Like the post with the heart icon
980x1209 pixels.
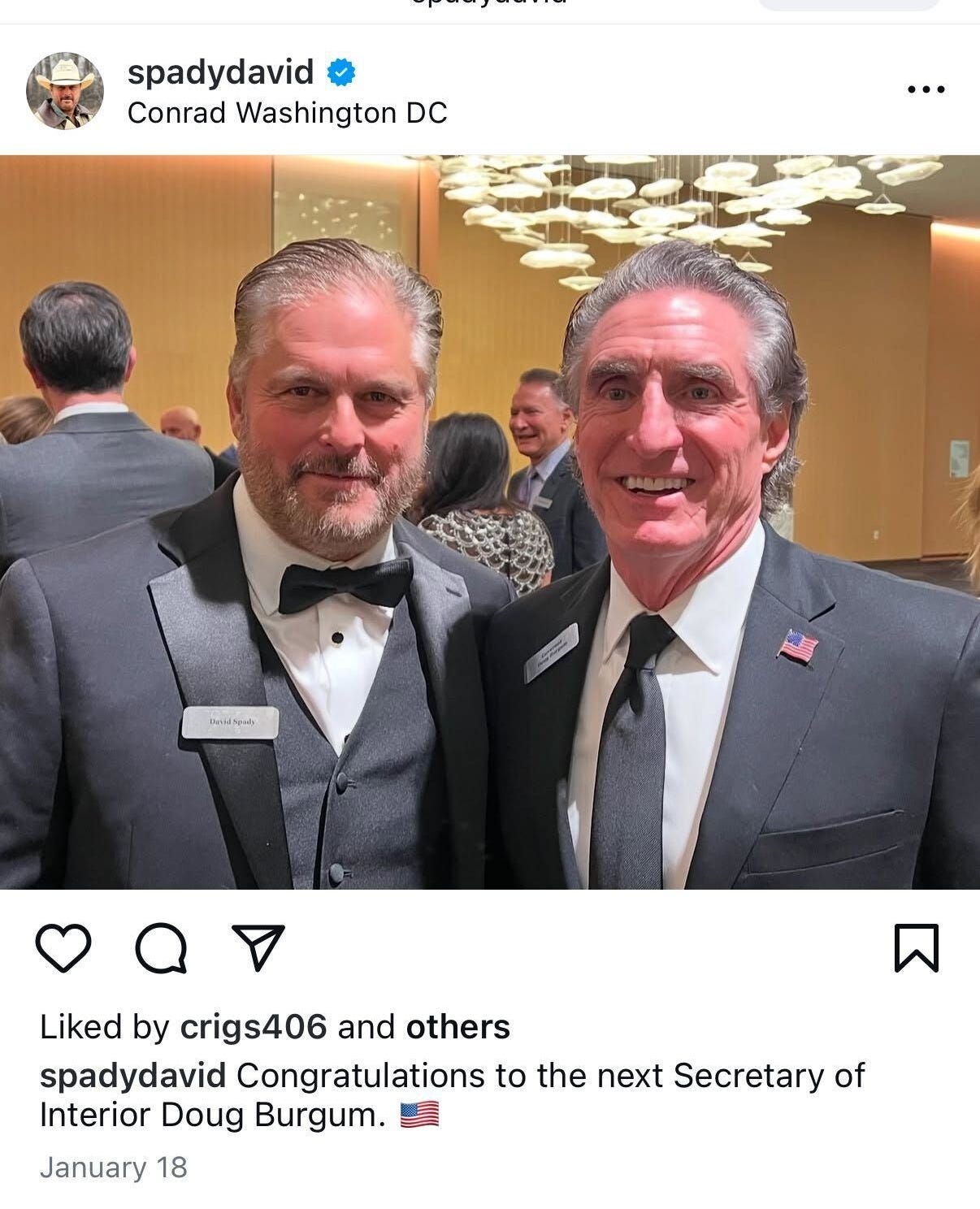coord(63,948)
